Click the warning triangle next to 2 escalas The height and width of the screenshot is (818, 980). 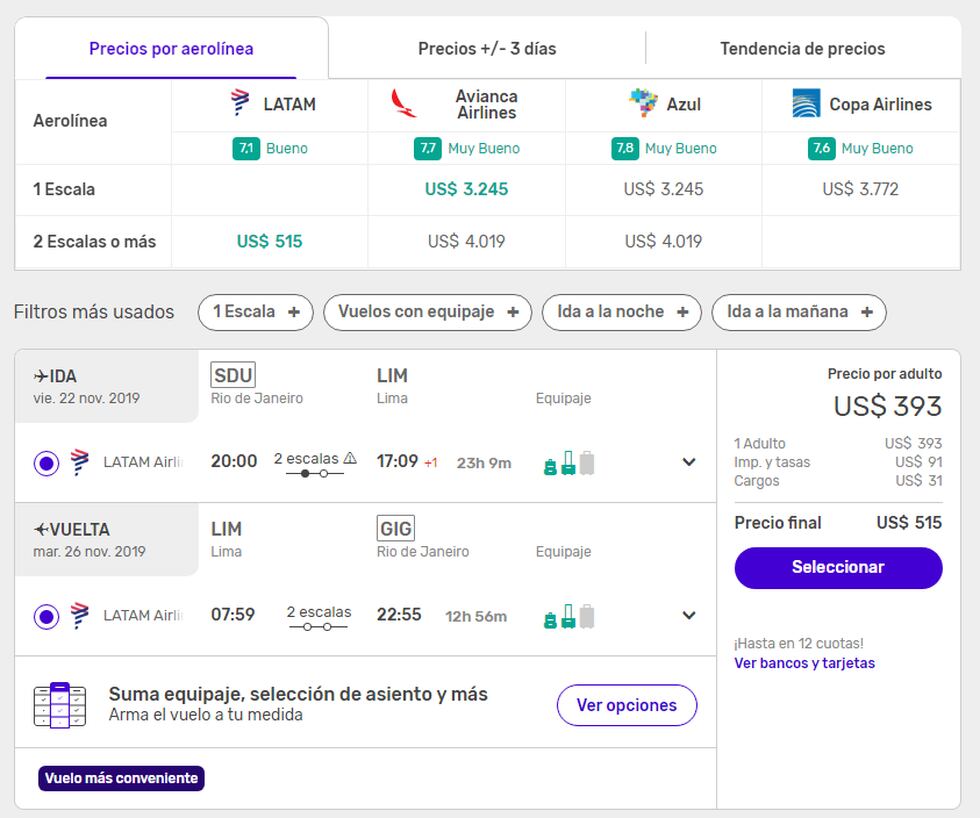[x=350, y=459]
